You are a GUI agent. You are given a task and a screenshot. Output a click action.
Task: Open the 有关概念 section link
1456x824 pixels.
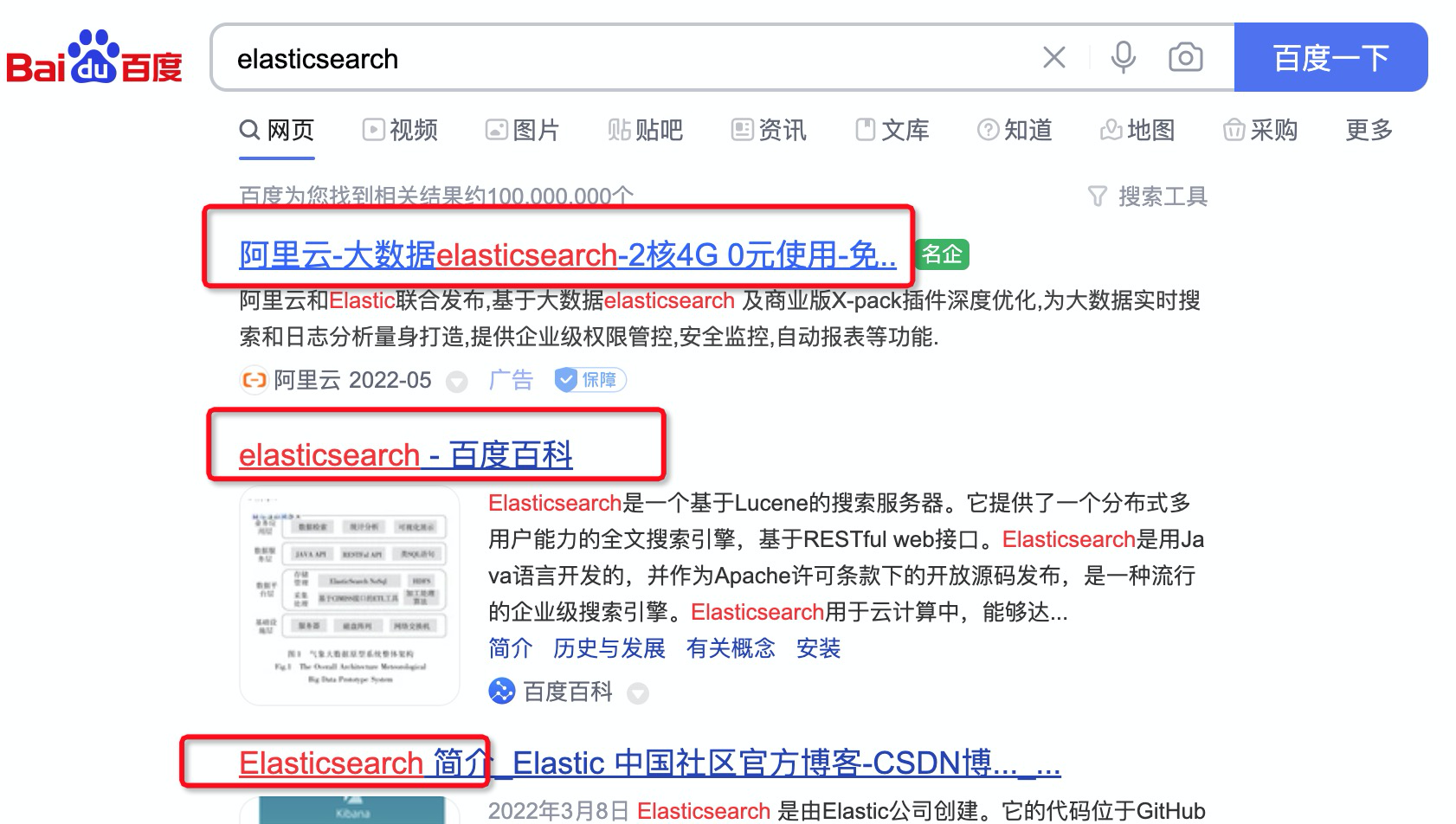click(731, 648)
